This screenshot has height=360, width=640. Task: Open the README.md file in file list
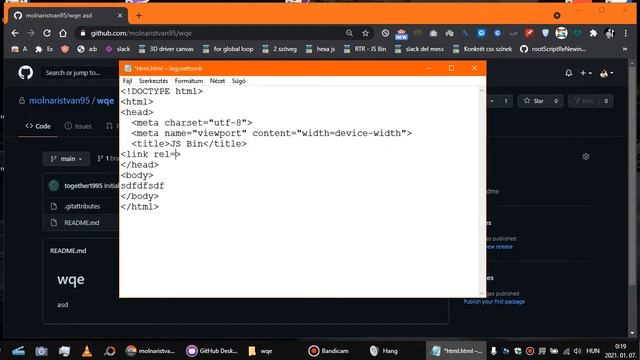point(82,222)
